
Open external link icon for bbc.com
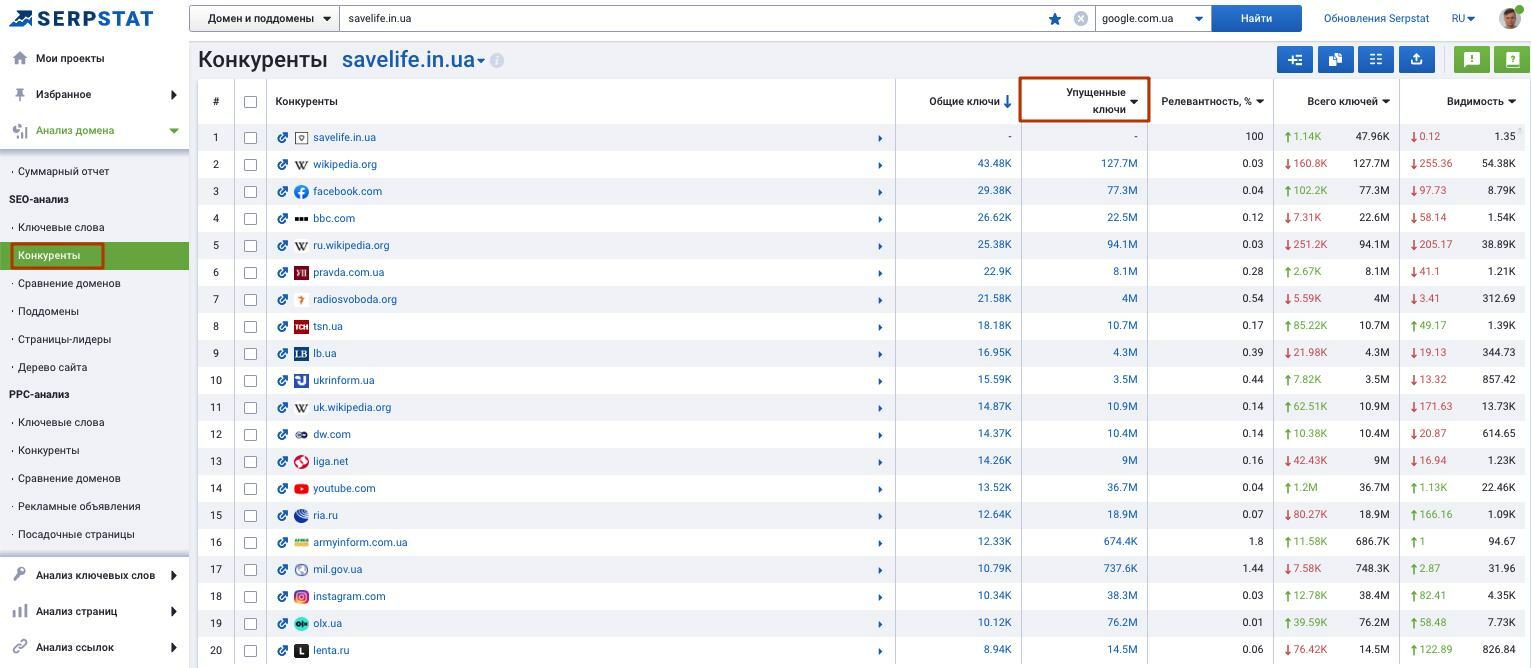click(283, 219)
